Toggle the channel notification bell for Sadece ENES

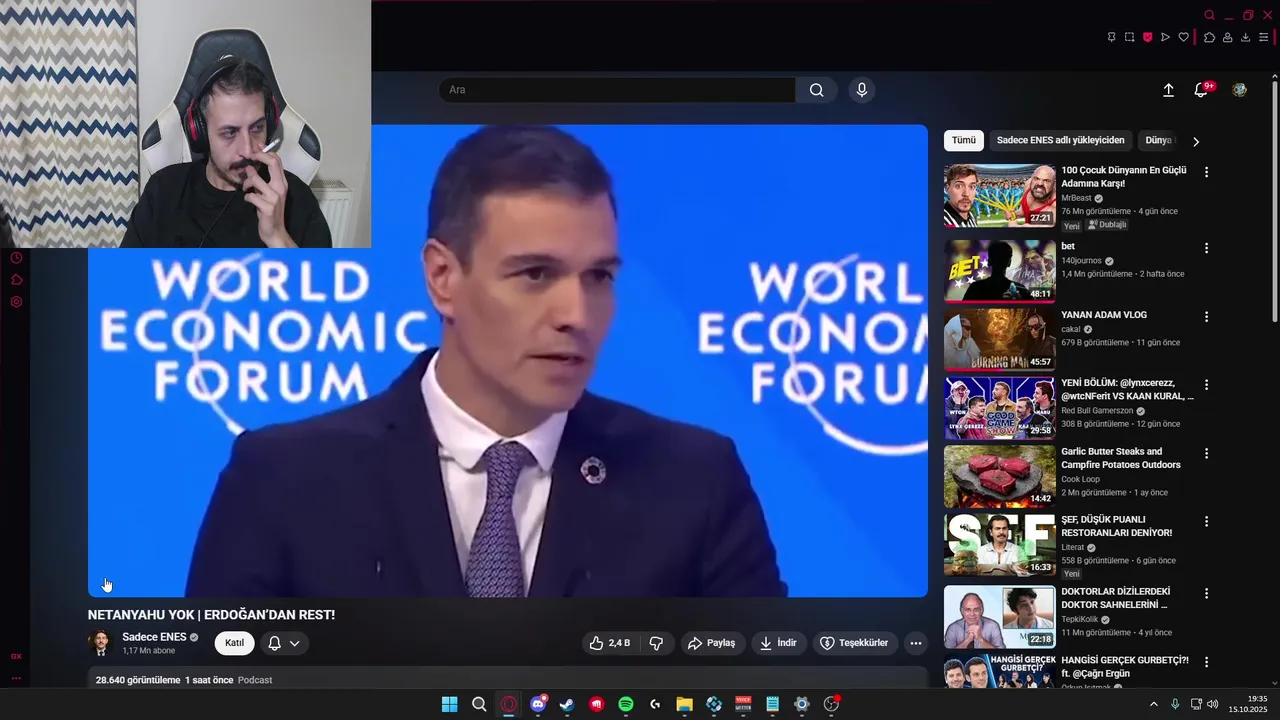pyautogui.click(x=284, y=643)
